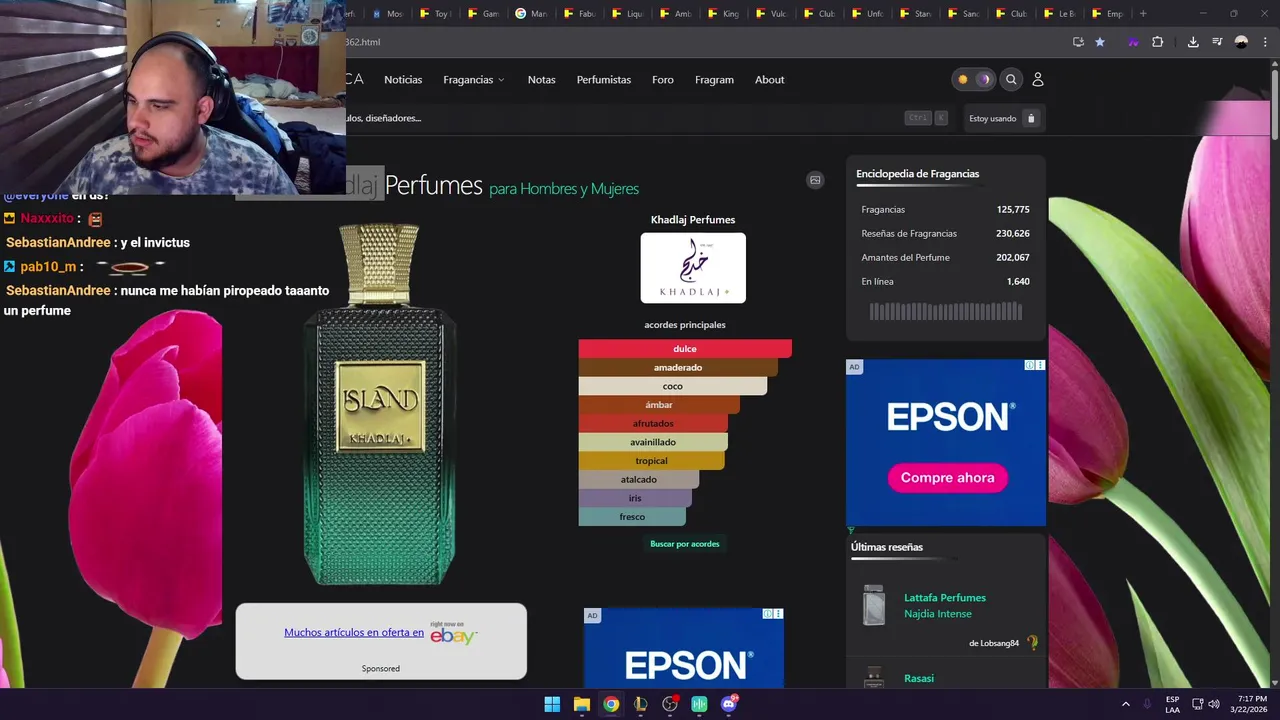Click the Khadlaj brand logo
This screenshot has width=1280, height=720.
[x=693, y=268]
